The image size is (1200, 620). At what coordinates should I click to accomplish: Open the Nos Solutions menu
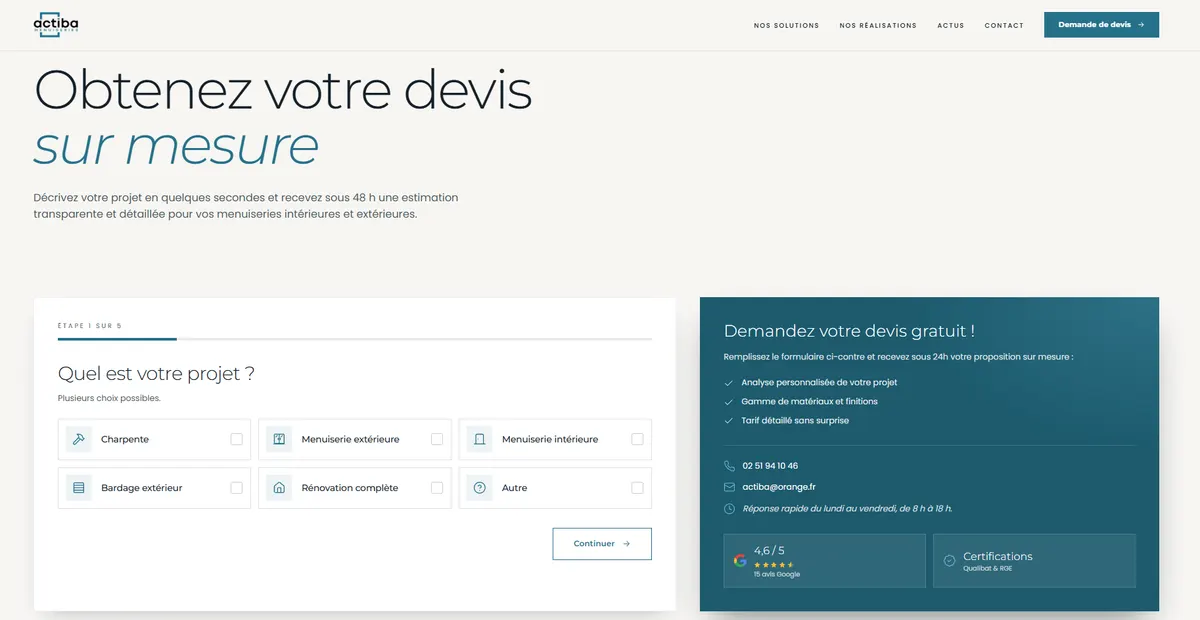786,26
